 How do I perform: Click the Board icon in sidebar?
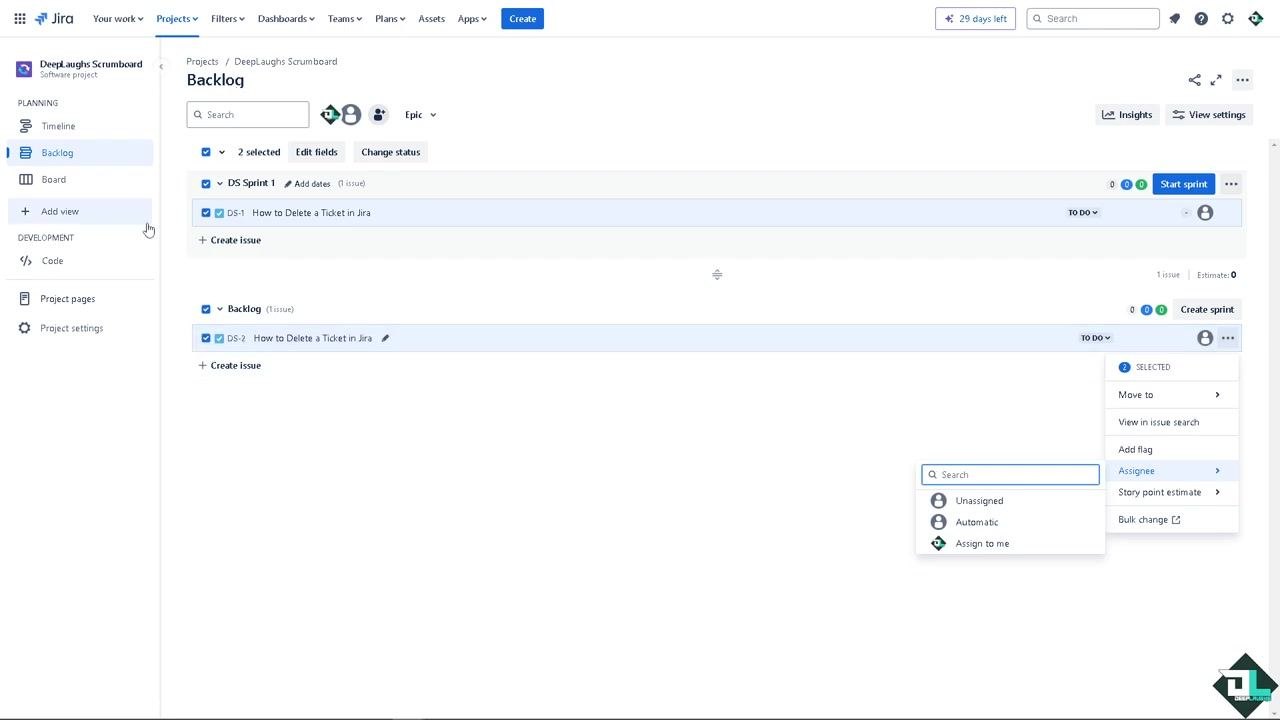26,180
